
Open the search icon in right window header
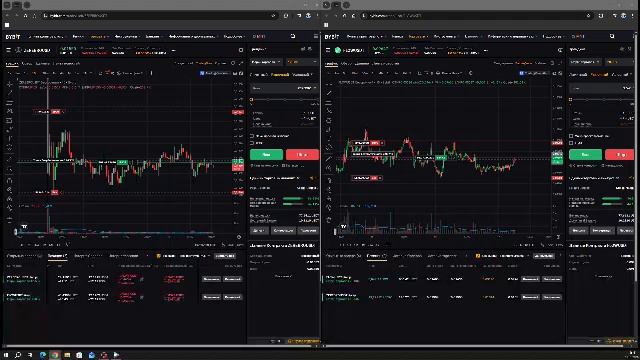612,36
